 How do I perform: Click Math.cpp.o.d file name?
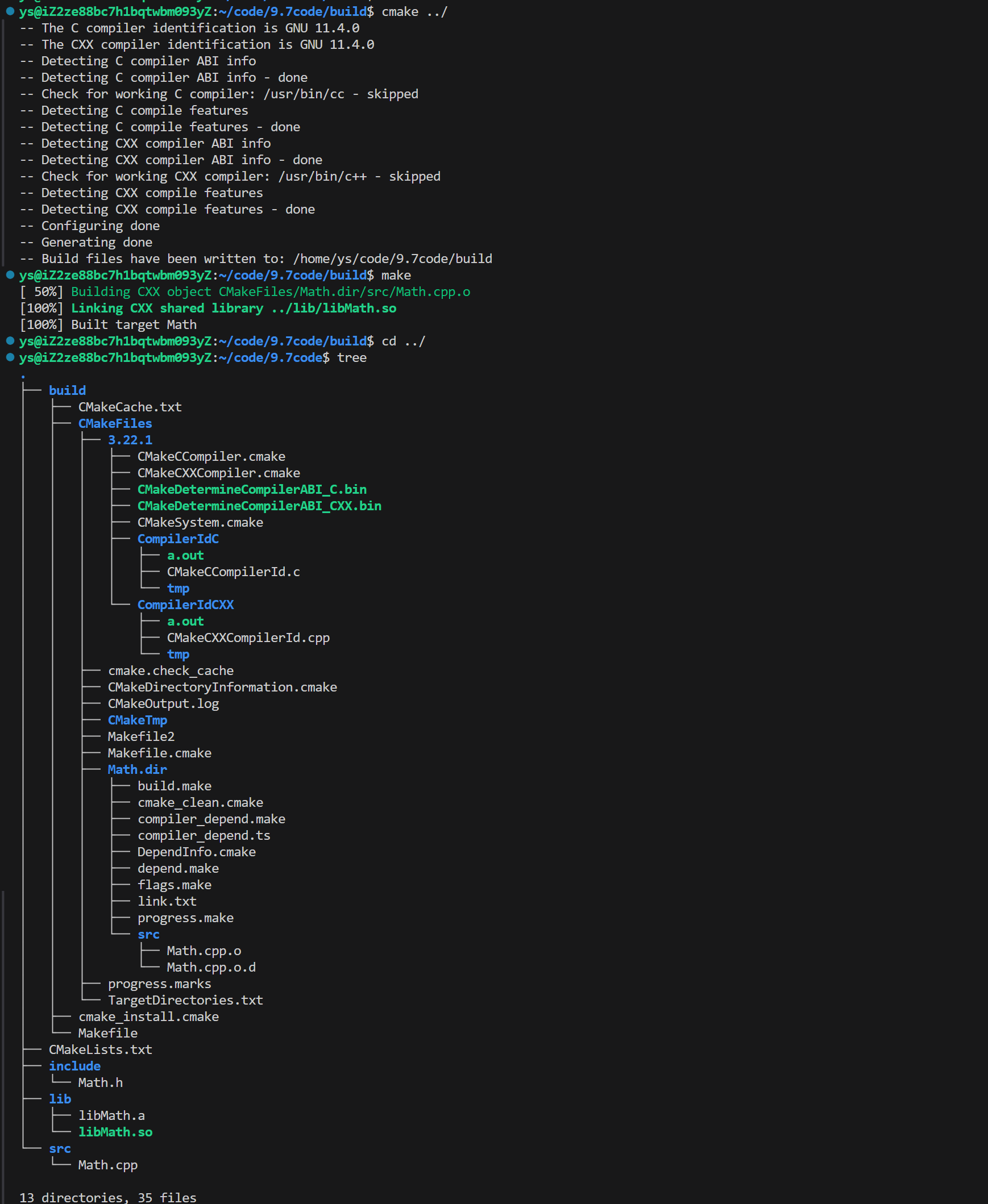(x=211, y=968)
